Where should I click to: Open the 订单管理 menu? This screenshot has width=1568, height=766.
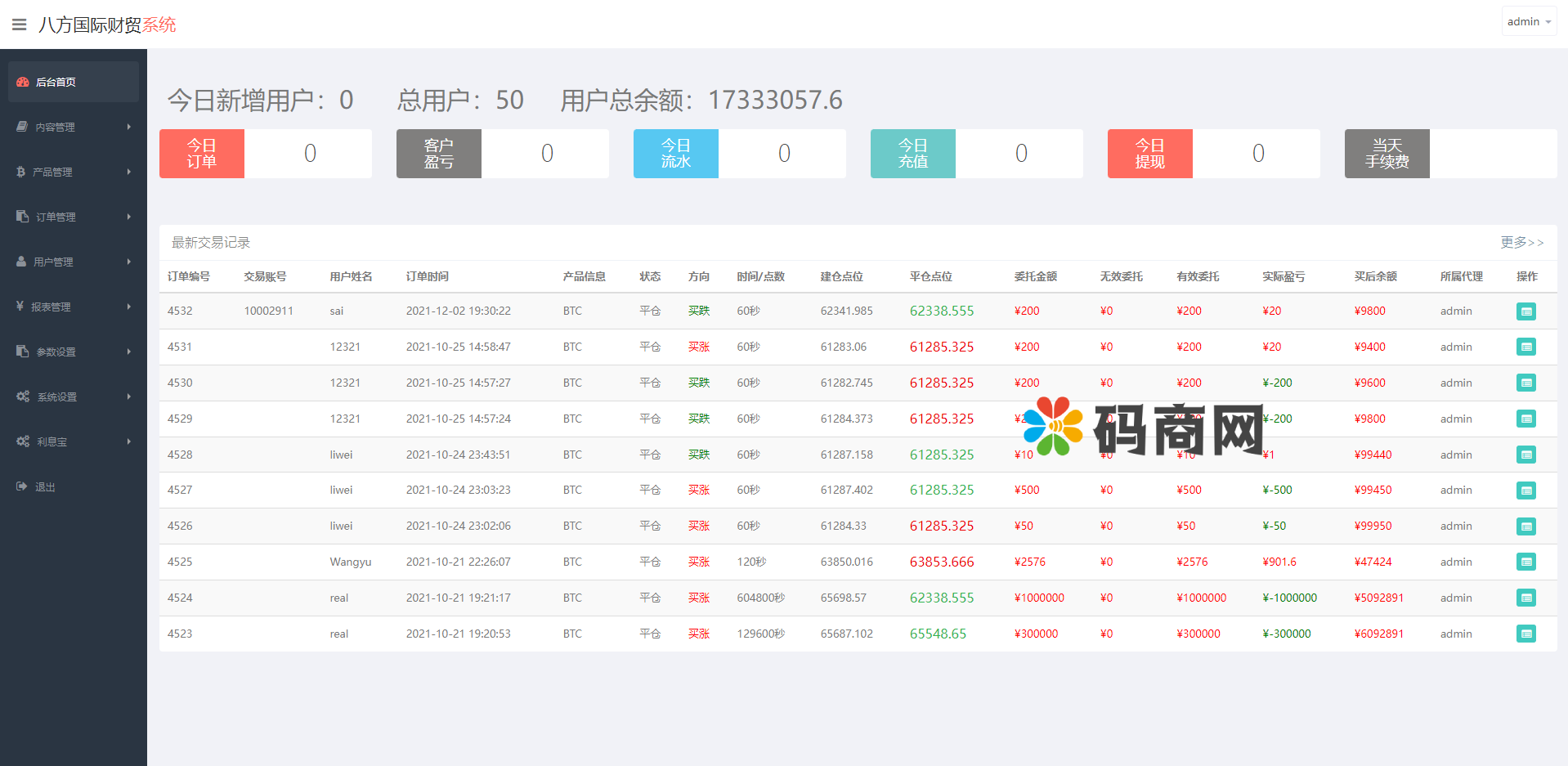coord(56,217)
